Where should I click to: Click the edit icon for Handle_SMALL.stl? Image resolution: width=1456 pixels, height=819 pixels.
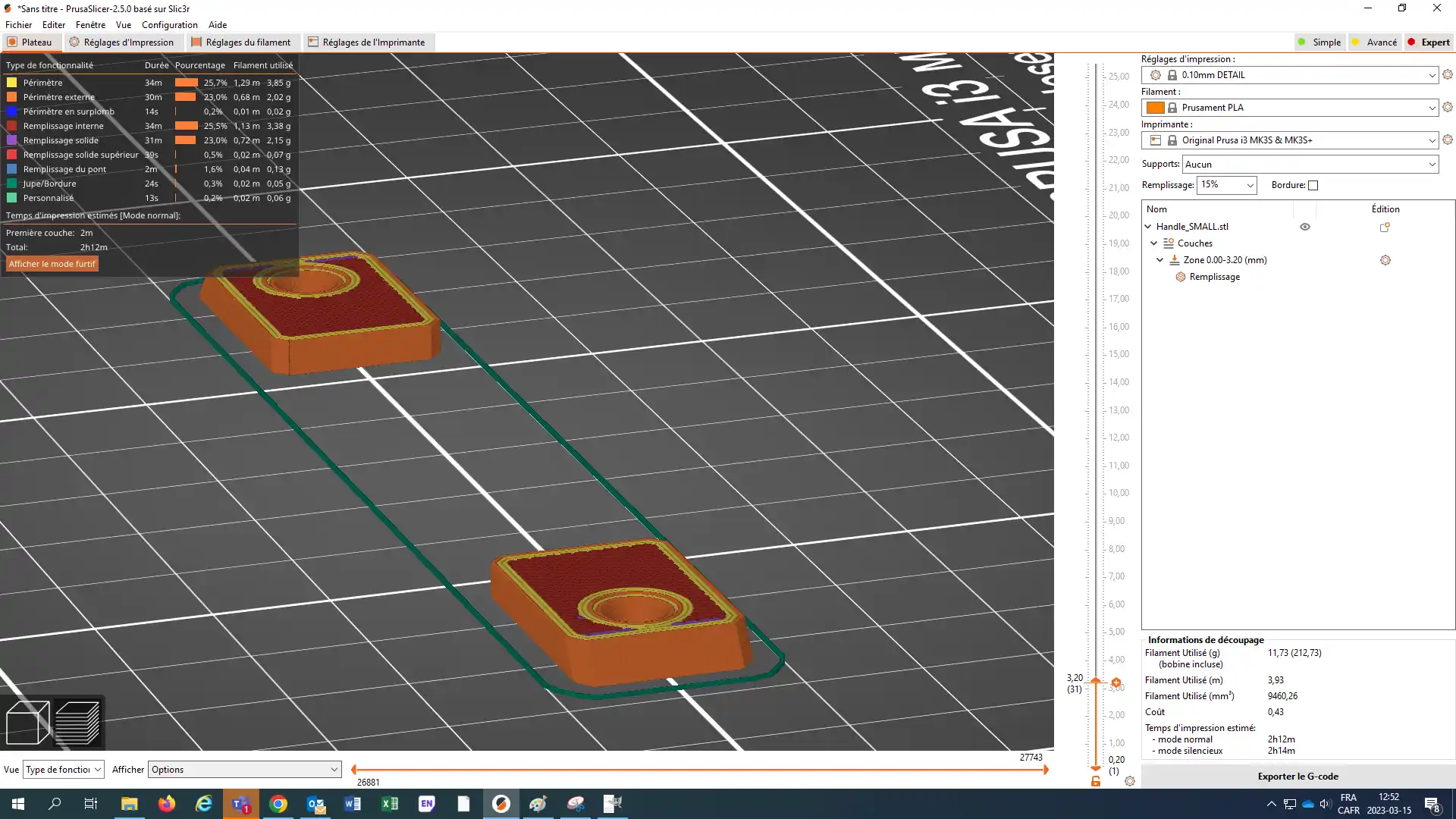pyautogui.click(x=1385, y=227)
